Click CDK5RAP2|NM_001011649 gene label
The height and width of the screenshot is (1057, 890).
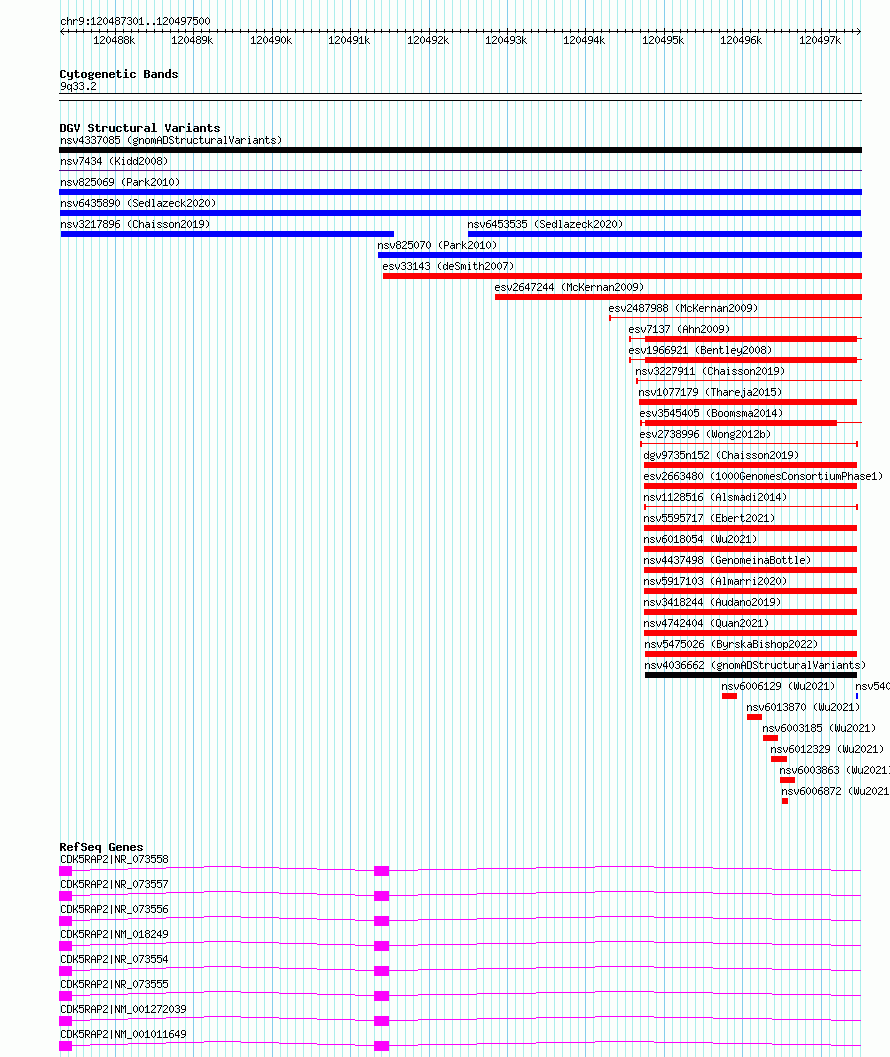(x=123, y=1033)
